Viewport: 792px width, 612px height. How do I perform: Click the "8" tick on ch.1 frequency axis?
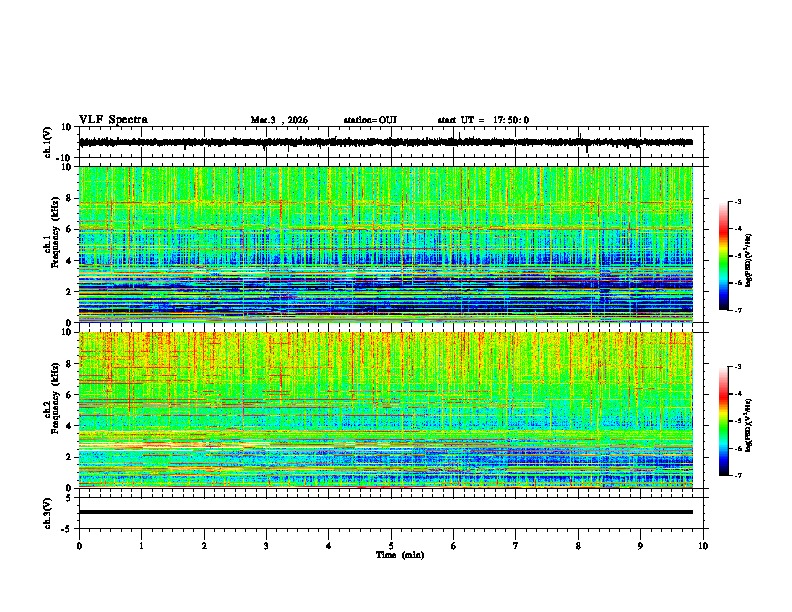click(x=69, y=198)
